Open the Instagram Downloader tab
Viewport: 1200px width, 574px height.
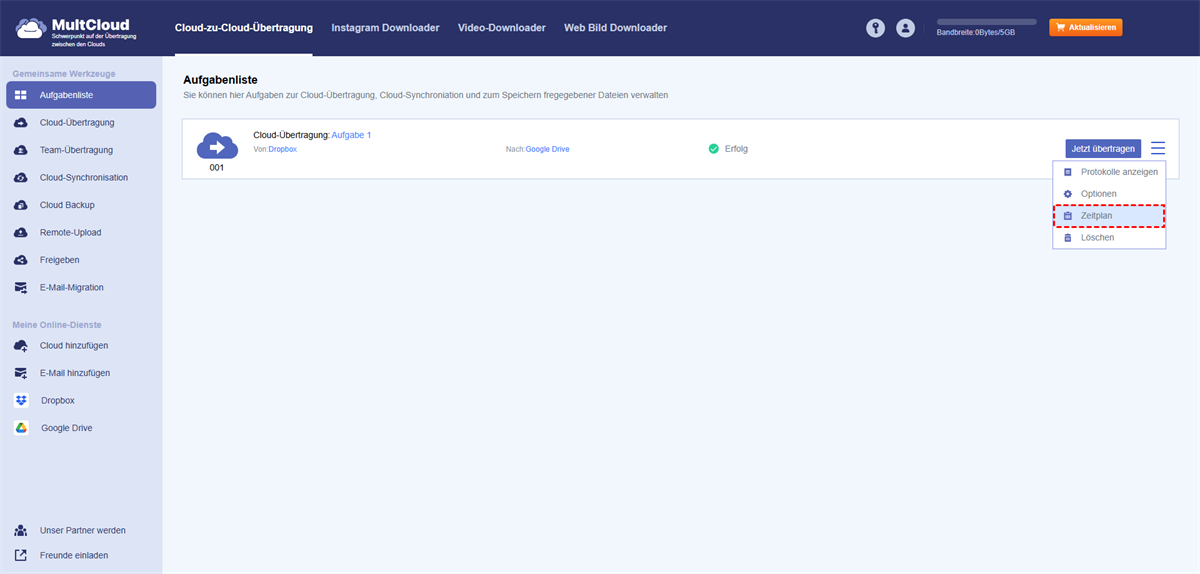click(x=385, y=28)
